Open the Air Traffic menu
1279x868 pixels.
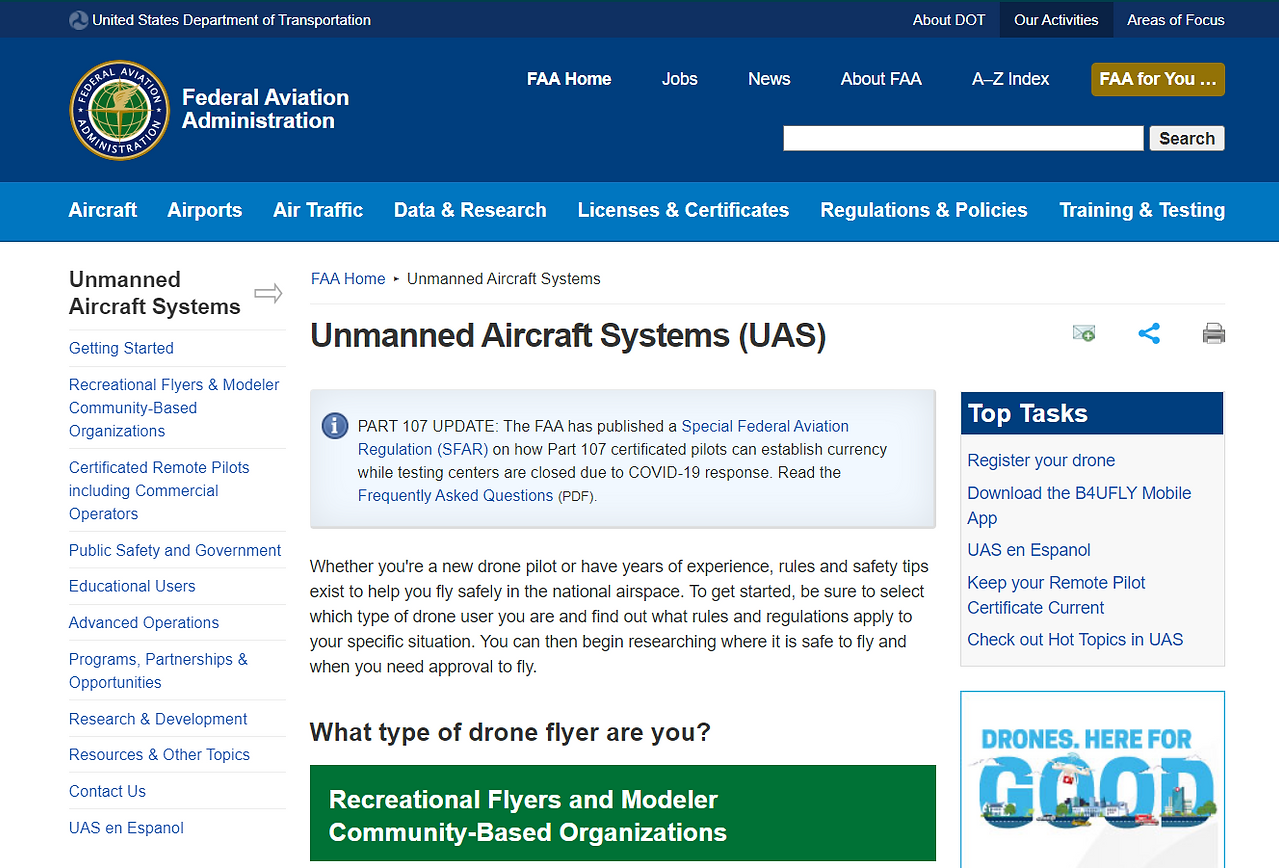[318, 210]
